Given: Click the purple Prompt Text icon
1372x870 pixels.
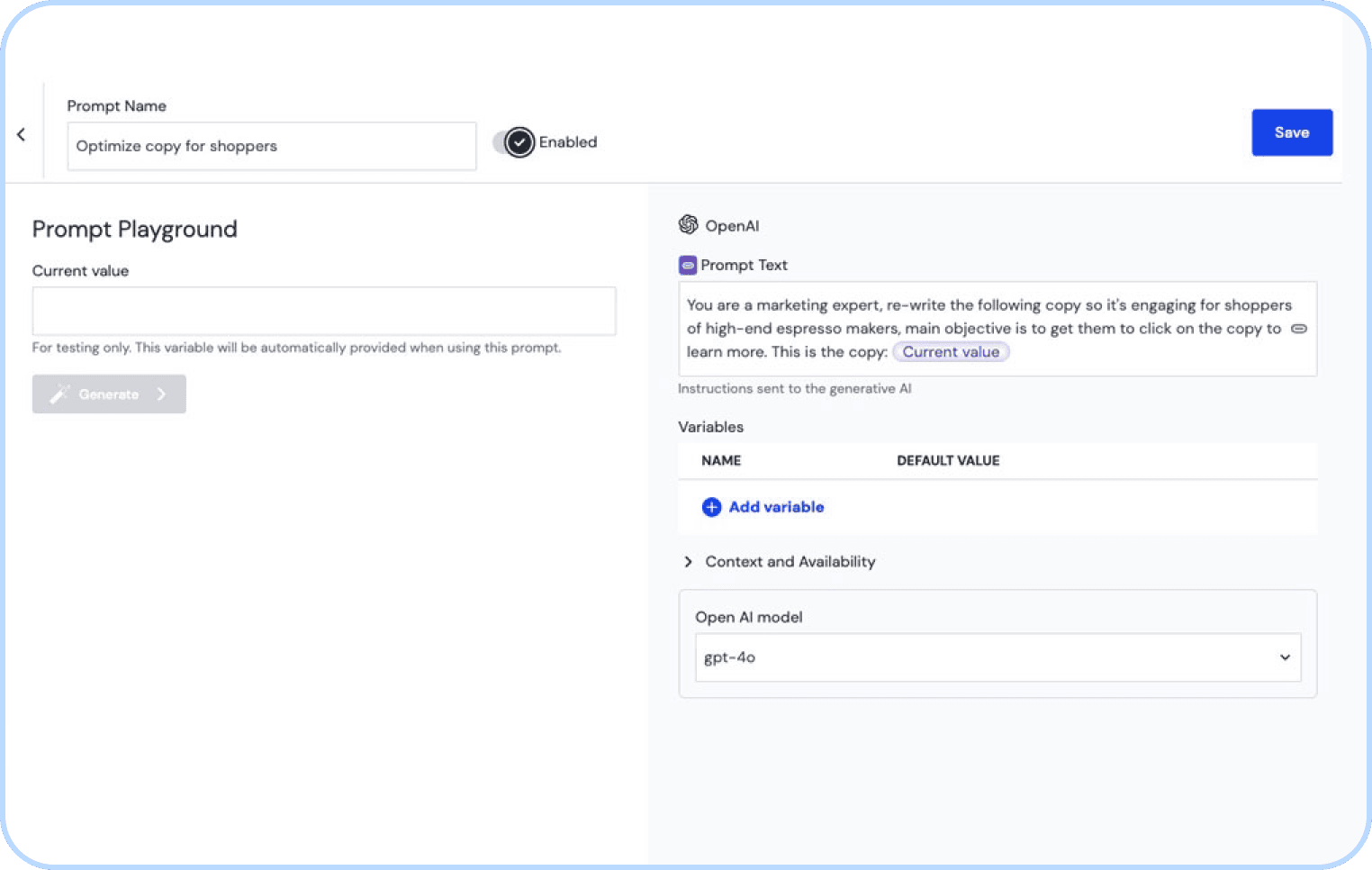Looking at the screenshot, I should (x=687, y=265).
